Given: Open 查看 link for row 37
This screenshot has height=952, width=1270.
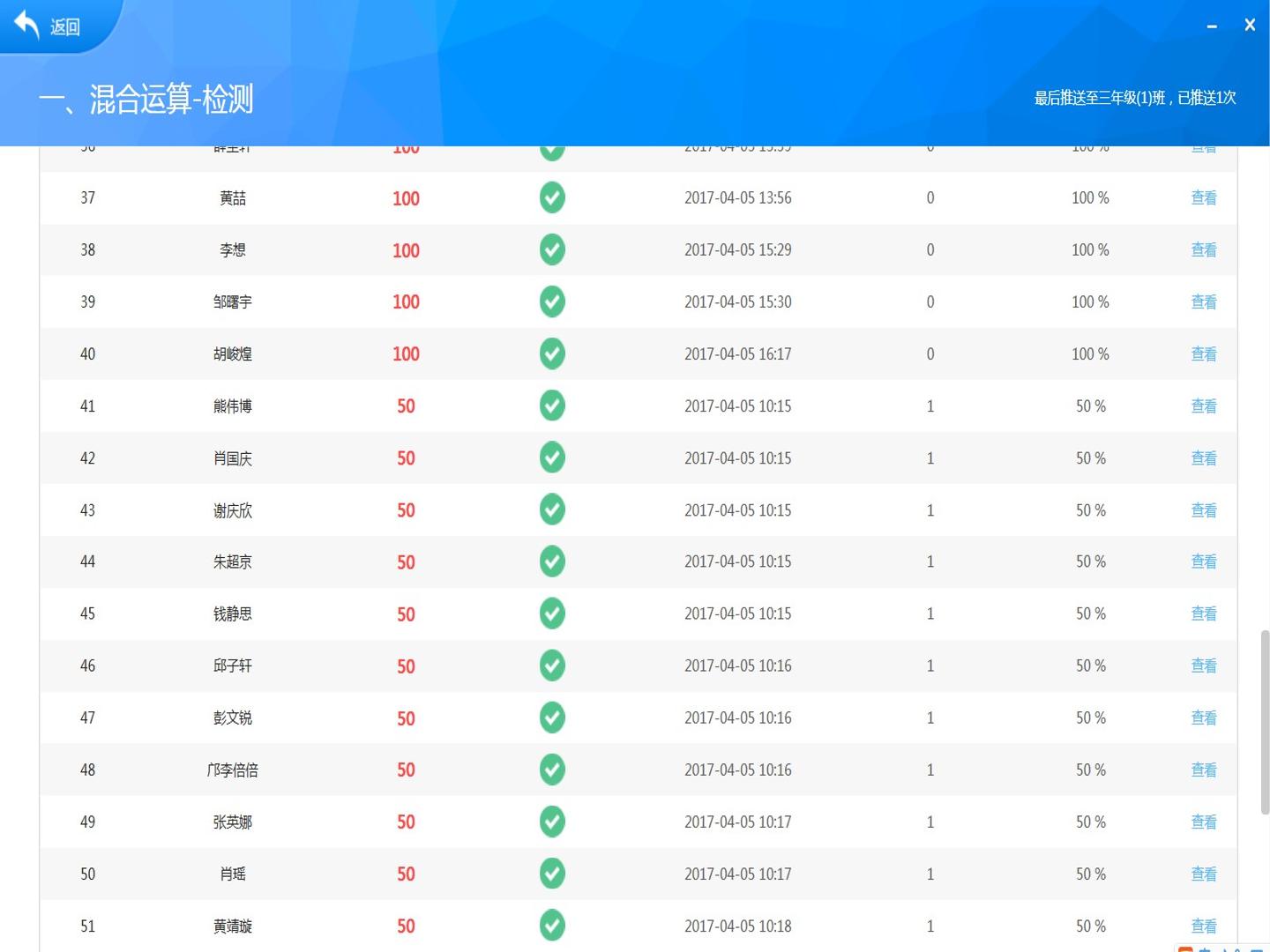Looking at the screenshot, I should pyautogui.click(x=1204, y=197).
